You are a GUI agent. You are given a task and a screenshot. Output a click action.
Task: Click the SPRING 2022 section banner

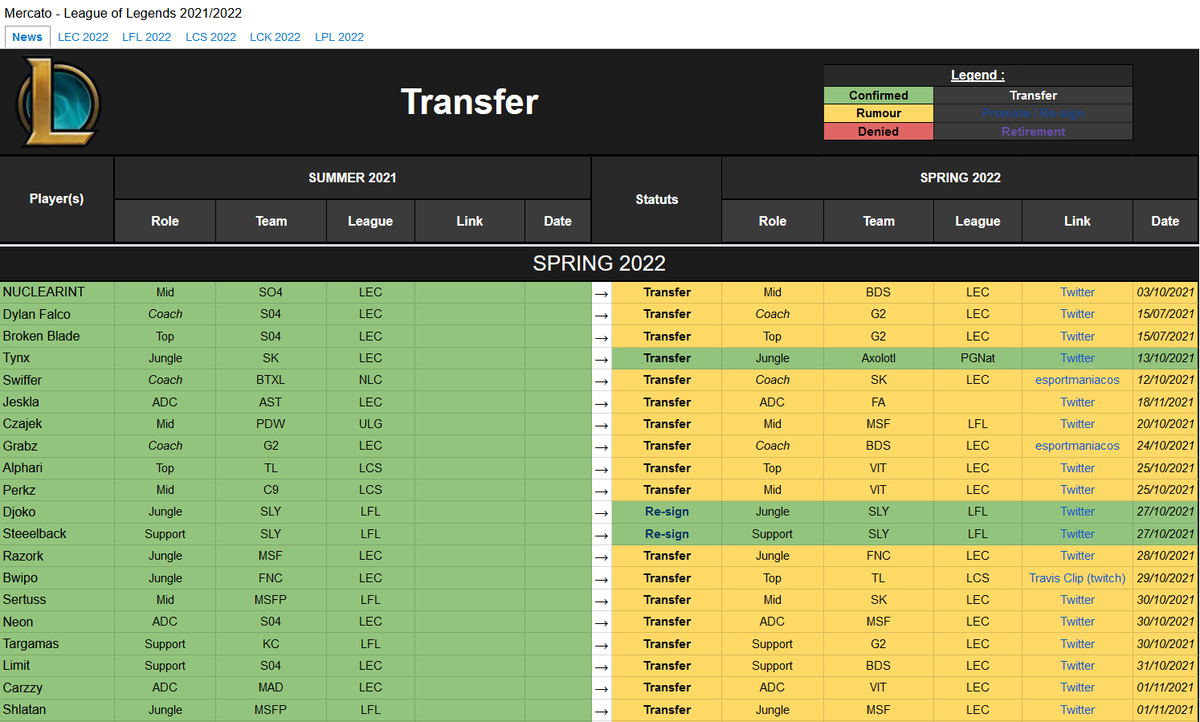[x=599, y=264]
